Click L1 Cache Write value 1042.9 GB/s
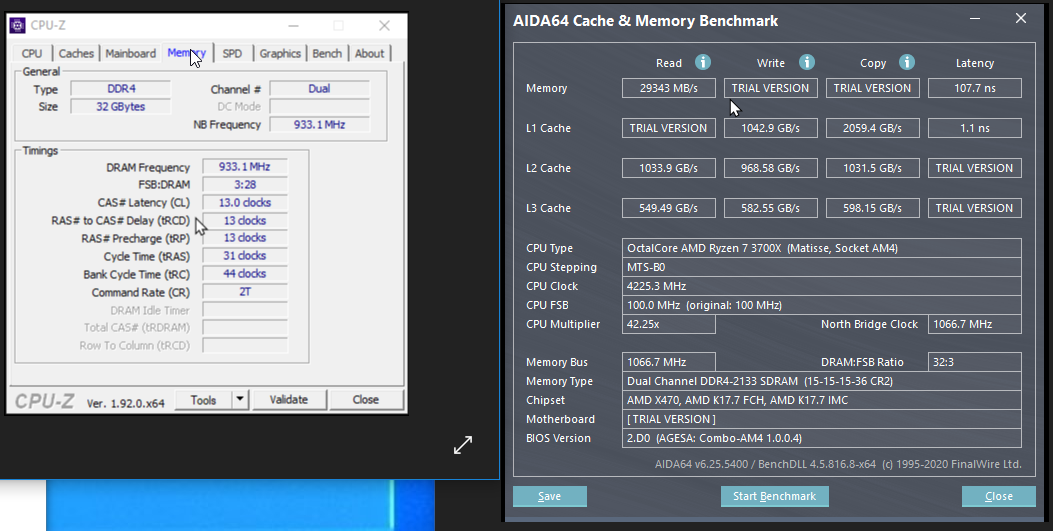1053x531 pixels. coord(770,128)
